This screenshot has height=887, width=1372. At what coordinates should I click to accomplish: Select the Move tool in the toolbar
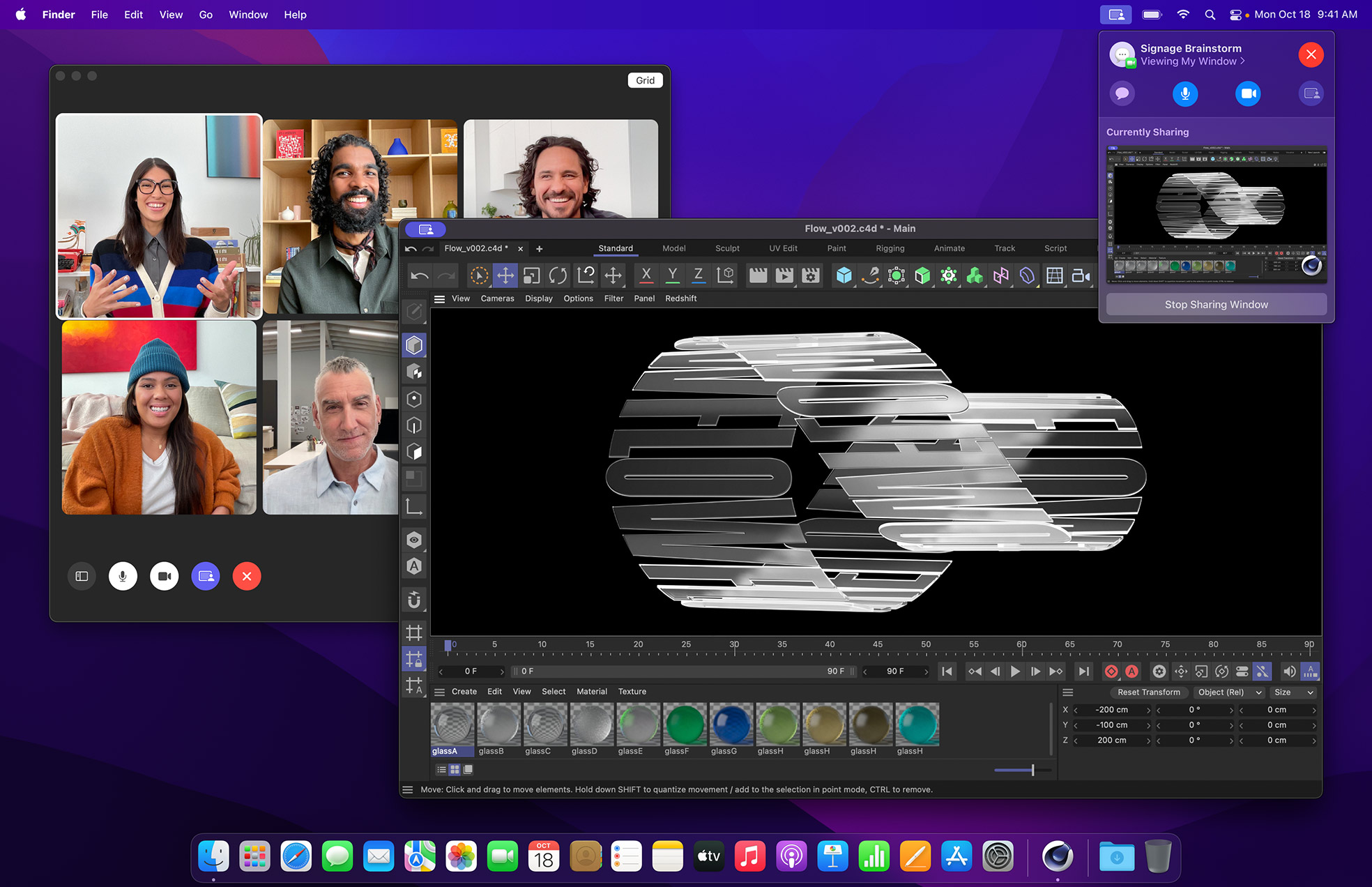[505, 275]
